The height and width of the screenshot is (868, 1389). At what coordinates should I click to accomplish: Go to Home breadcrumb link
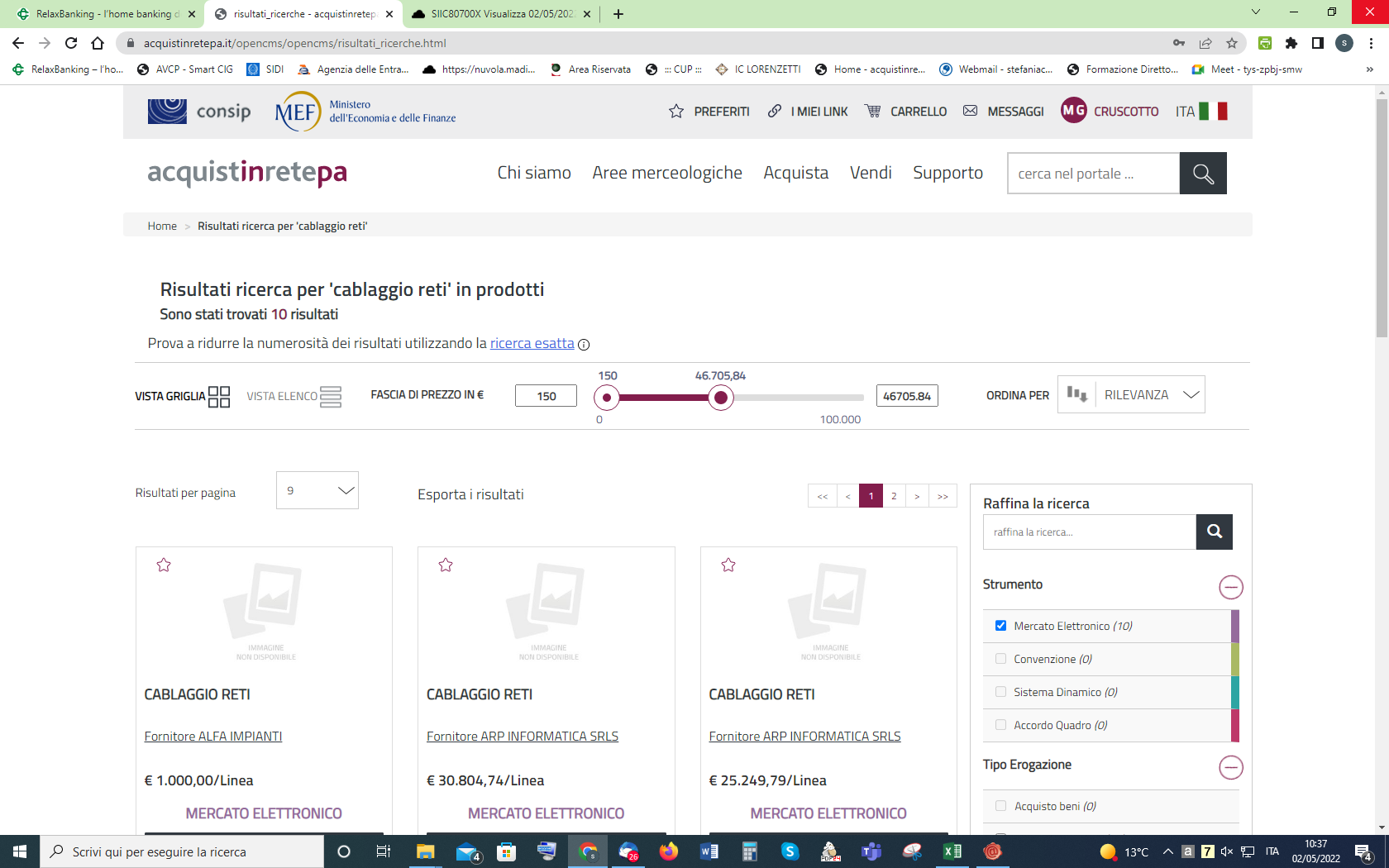162,226
